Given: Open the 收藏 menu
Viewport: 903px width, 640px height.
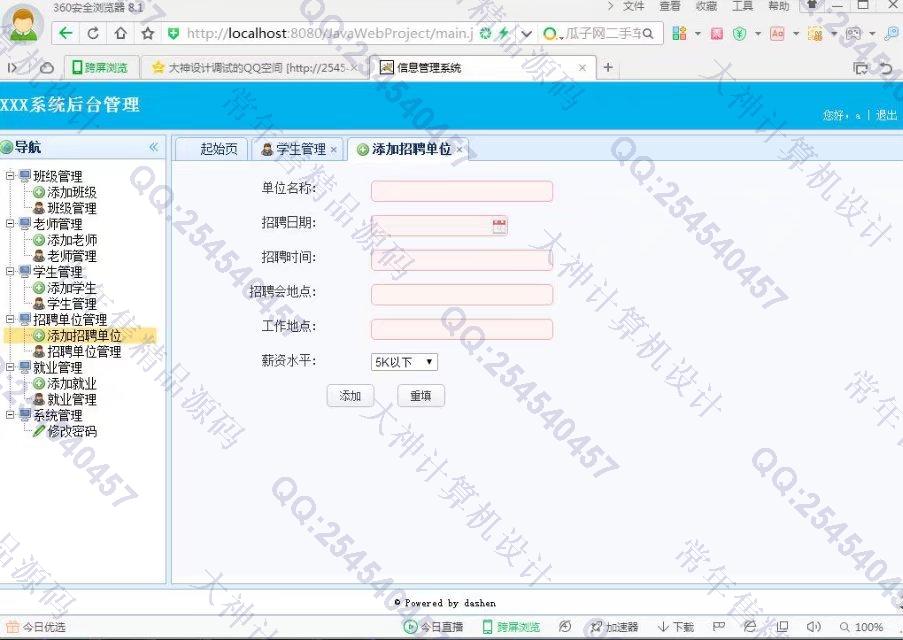Looking at the screenshot, I should (x=706, y=6).
